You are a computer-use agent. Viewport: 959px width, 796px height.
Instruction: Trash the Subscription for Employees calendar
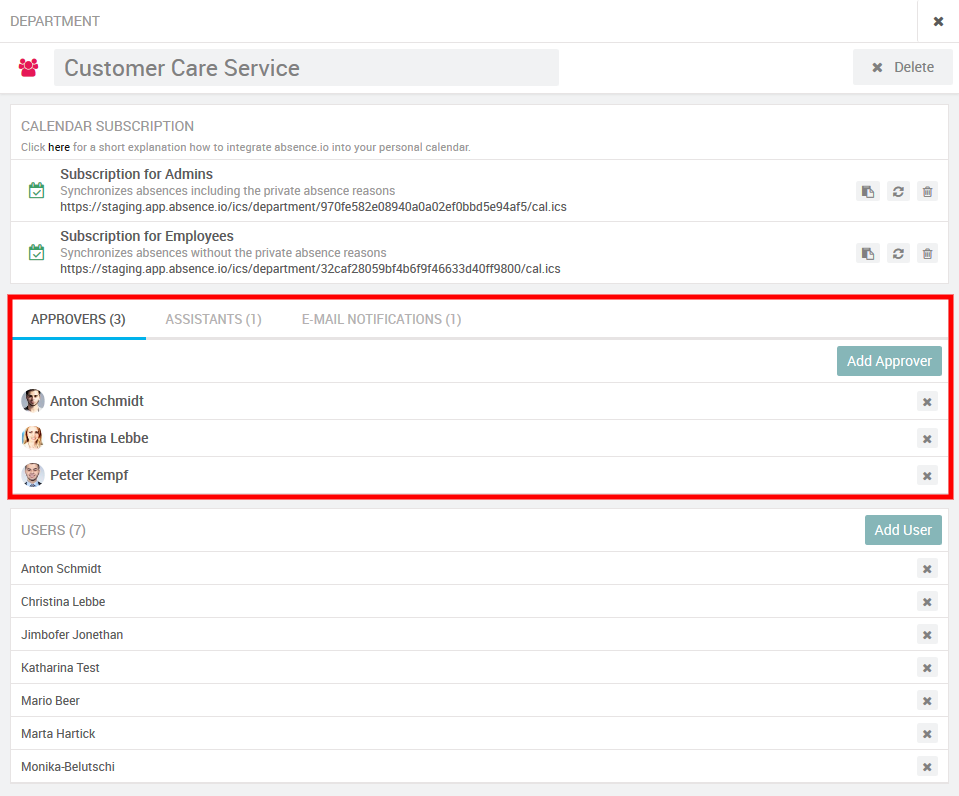[x=928, y=253]
